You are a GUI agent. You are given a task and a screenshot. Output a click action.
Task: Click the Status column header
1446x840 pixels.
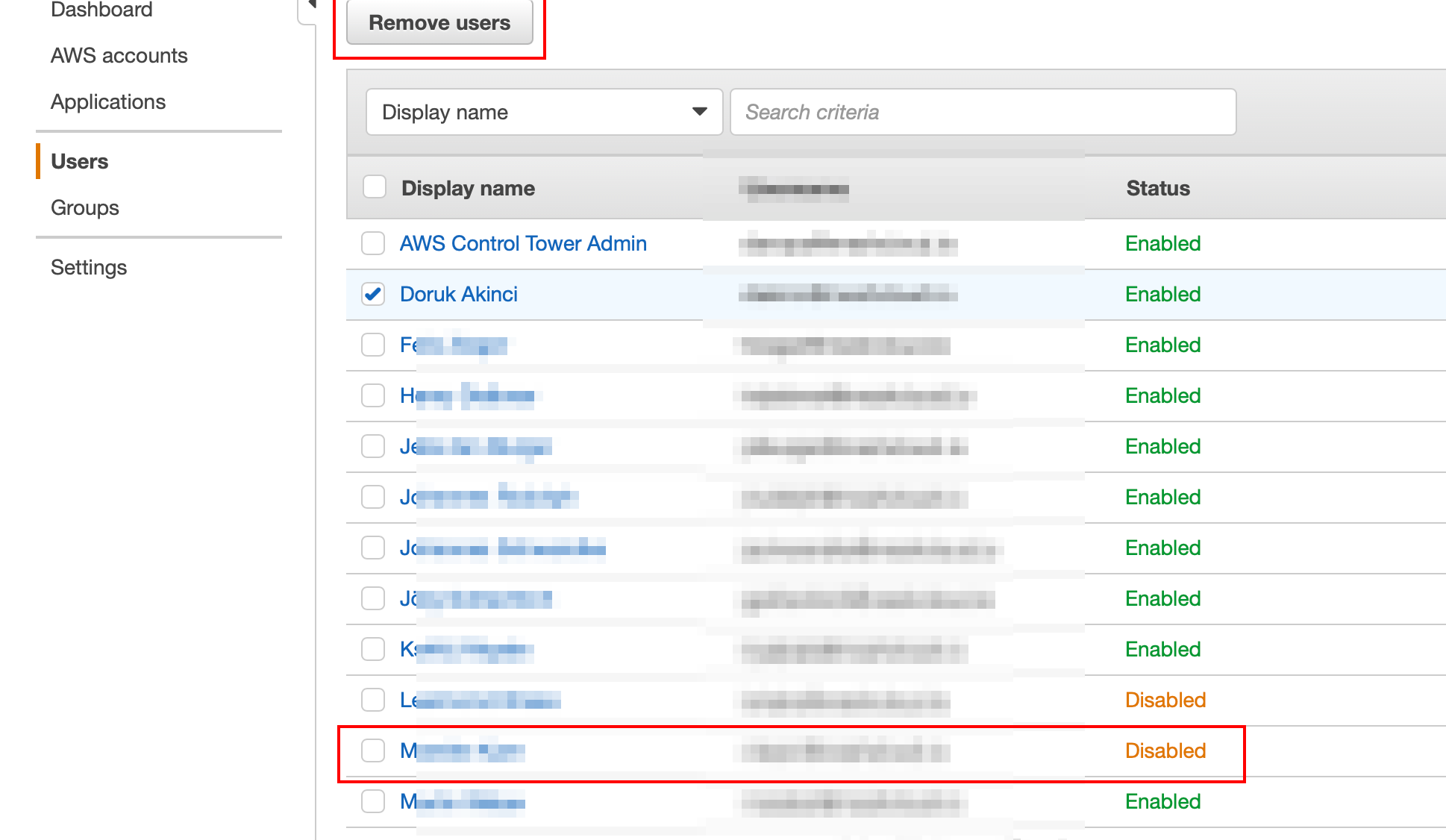tap(1157, 188)
